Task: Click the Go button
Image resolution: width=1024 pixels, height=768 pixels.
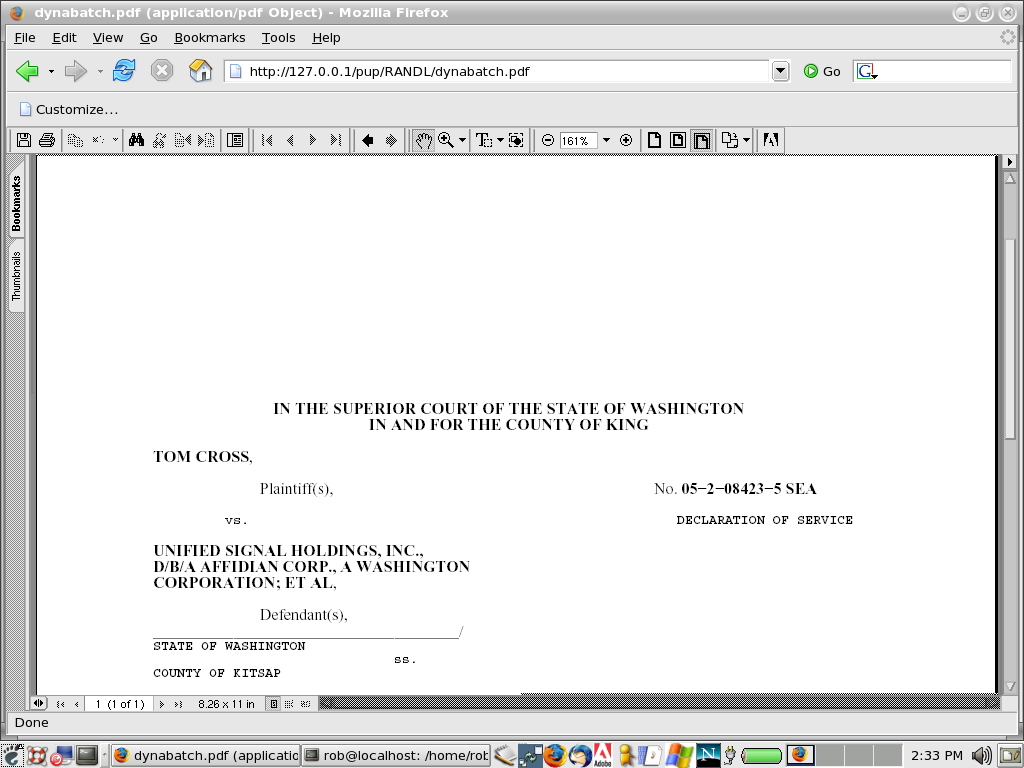Action: click(822, 71)
